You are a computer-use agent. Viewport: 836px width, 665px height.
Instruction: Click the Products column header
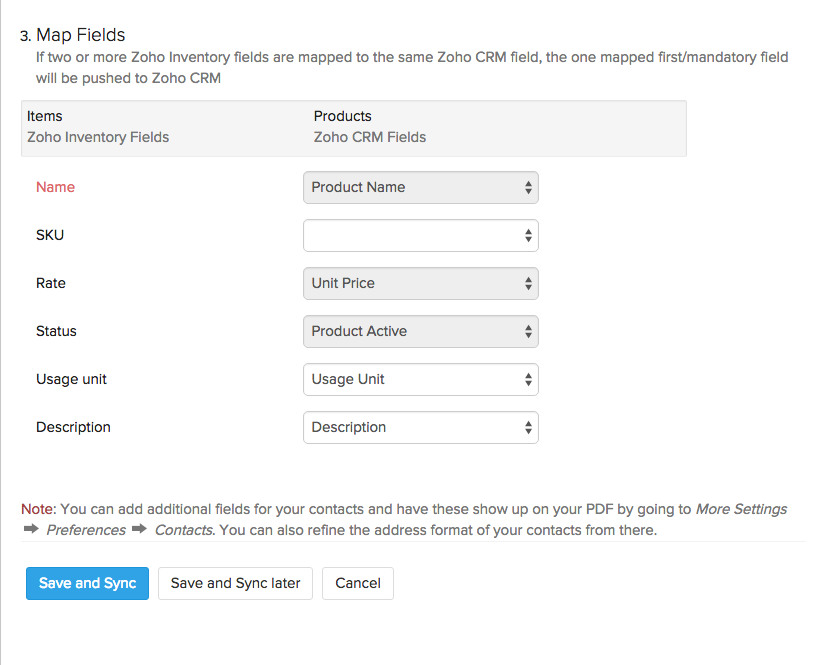click(342, 116)
